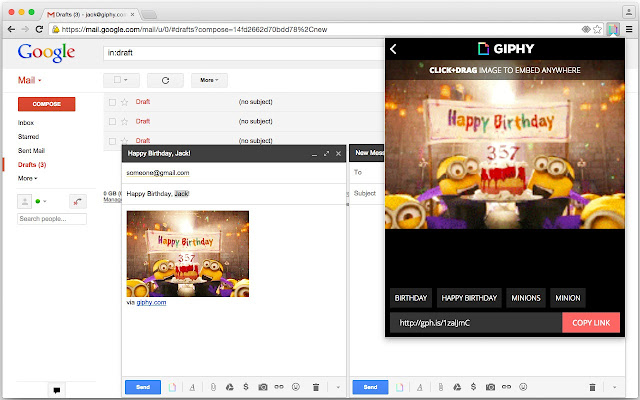Insert photo in Happy Birthday compose window
The height and width of the screenshot is (400, 640).
tap(263, 387)
